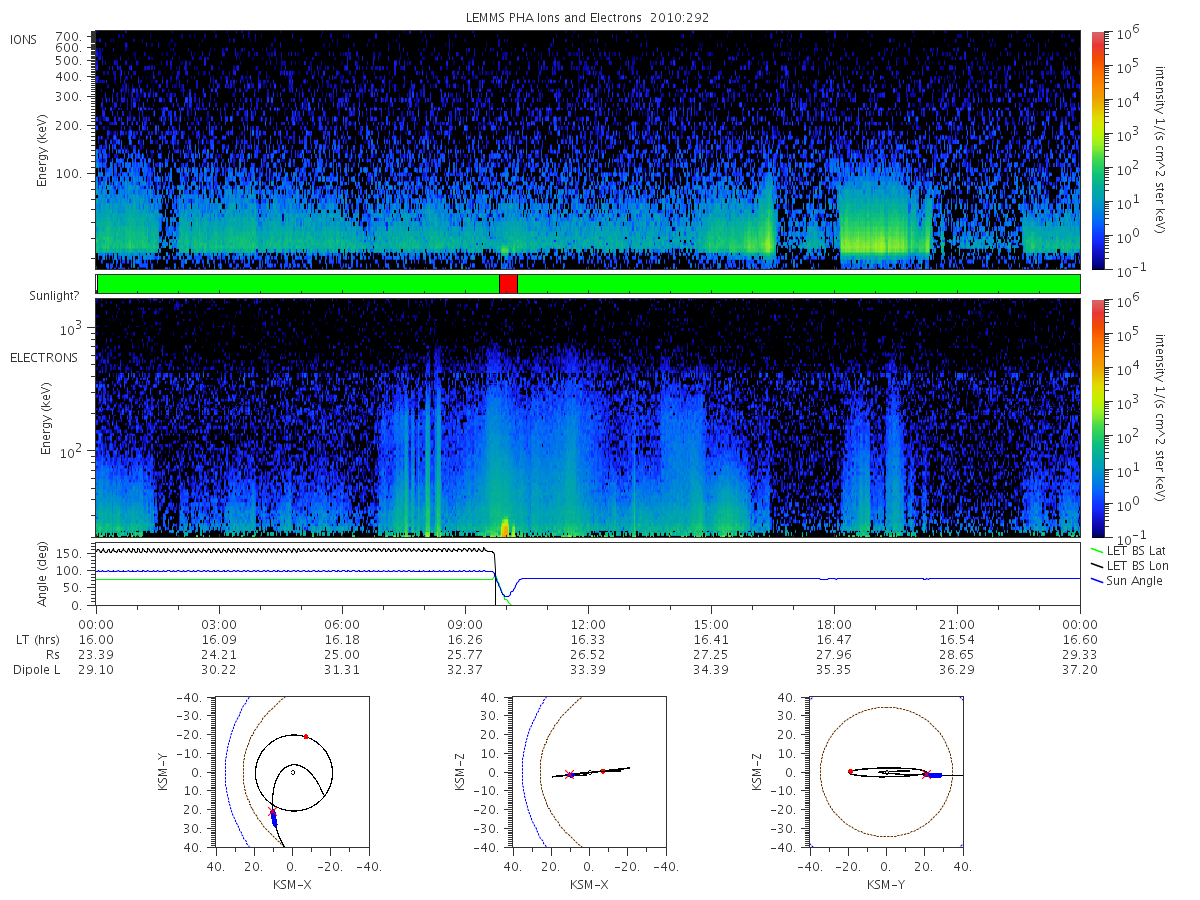Click the electrons intensity color scale bar
The image size is (1200, 900).
pos(1097,417)
